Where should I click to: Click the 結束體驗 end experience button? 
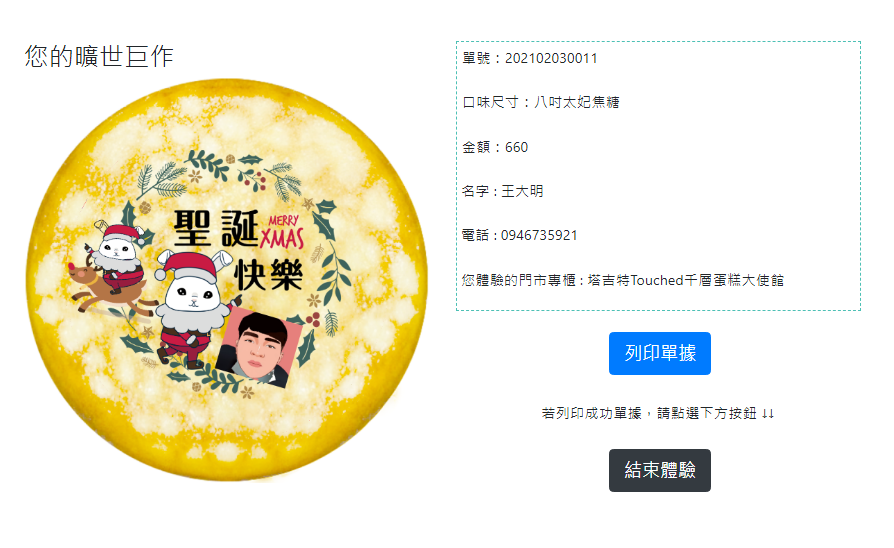660,470
